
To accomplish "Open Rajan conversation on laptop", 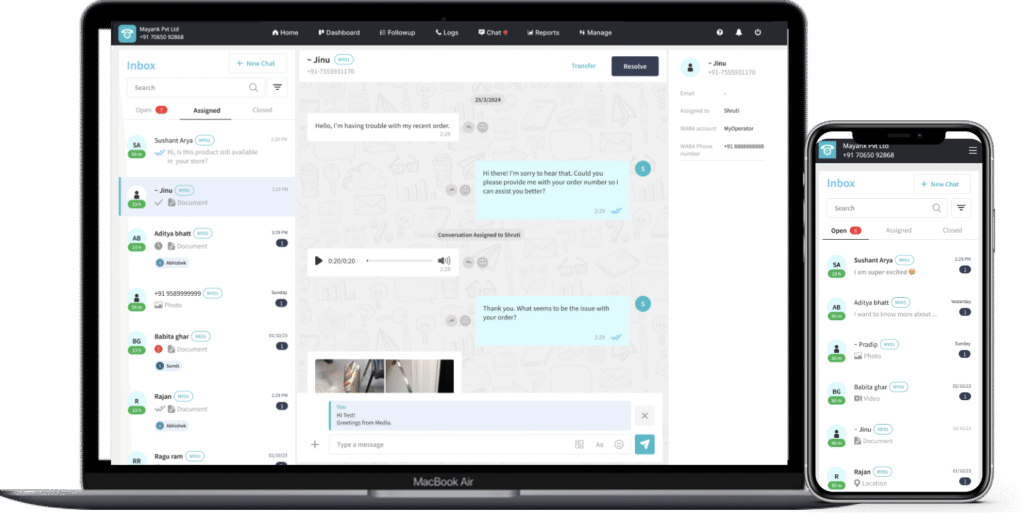I will (208, 410).
